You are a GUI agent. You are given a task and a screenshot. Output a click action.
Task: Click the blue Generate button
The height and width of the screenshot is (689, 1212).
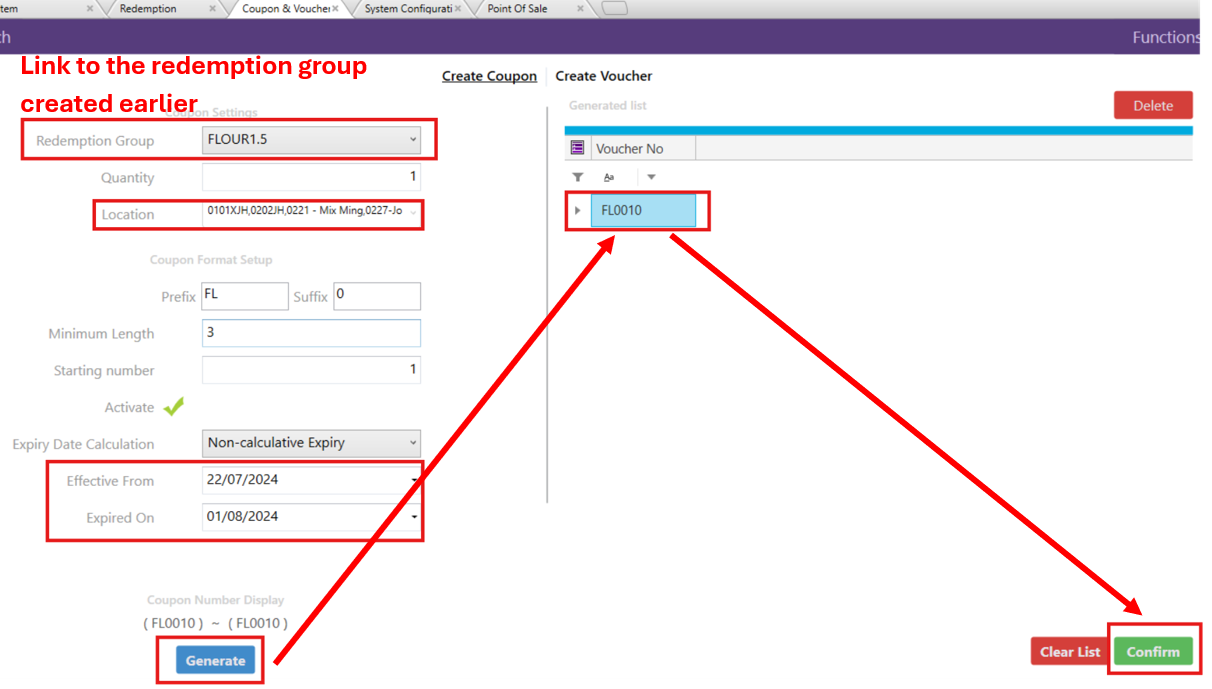(x=215, y=660)
